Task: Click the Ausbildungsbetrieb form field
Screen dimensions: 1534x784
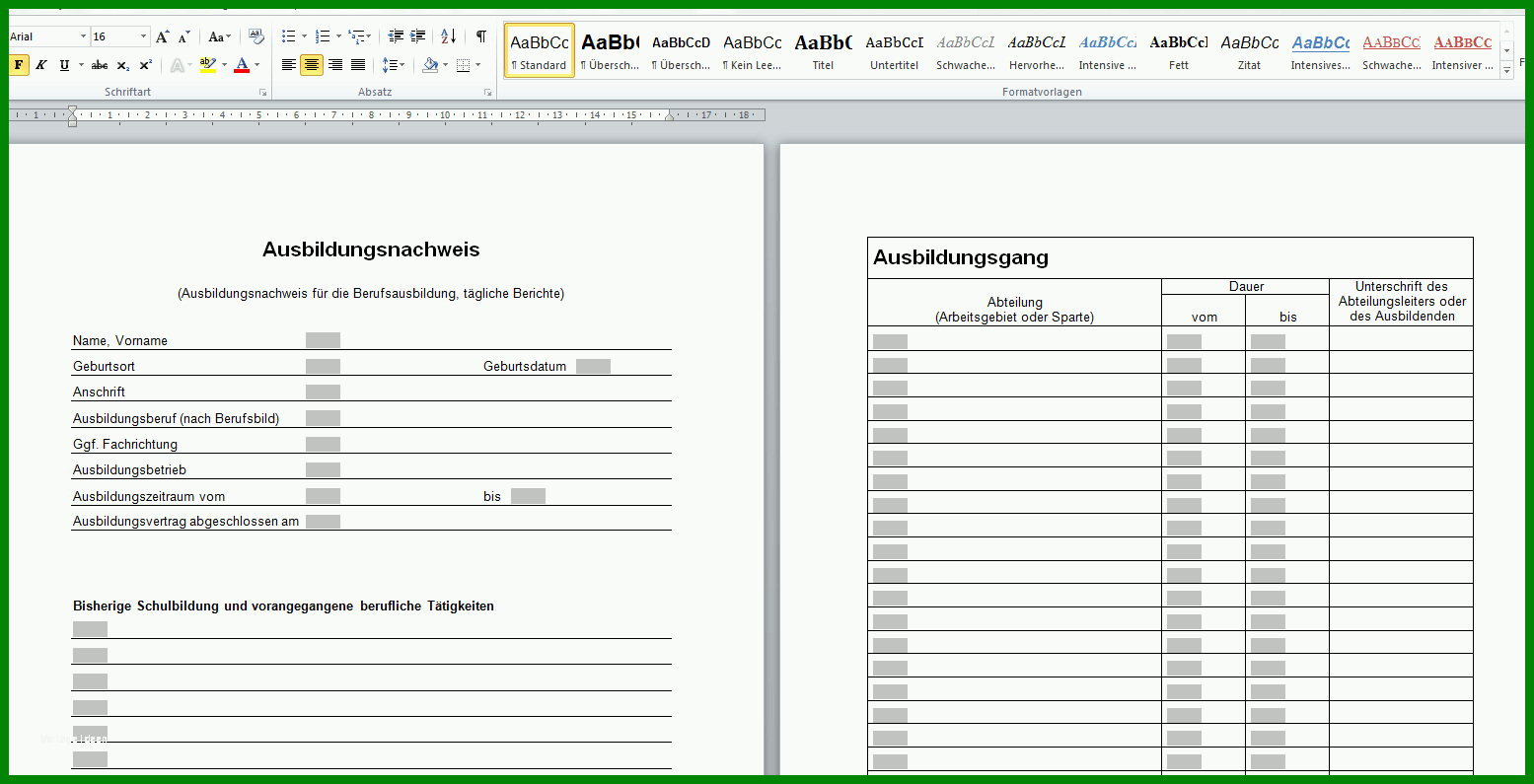Action: coord(323,469)
